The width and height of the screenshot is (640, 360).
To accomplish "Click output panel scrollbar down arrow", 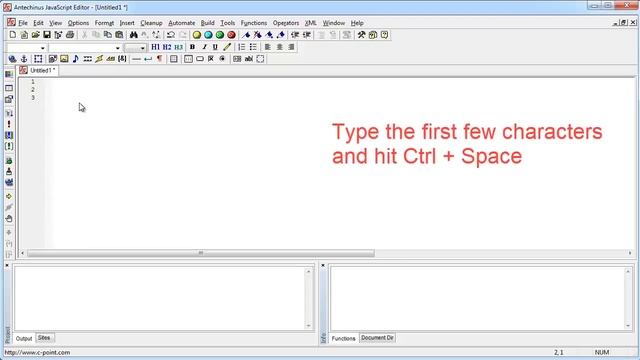I will click(309, 325).
